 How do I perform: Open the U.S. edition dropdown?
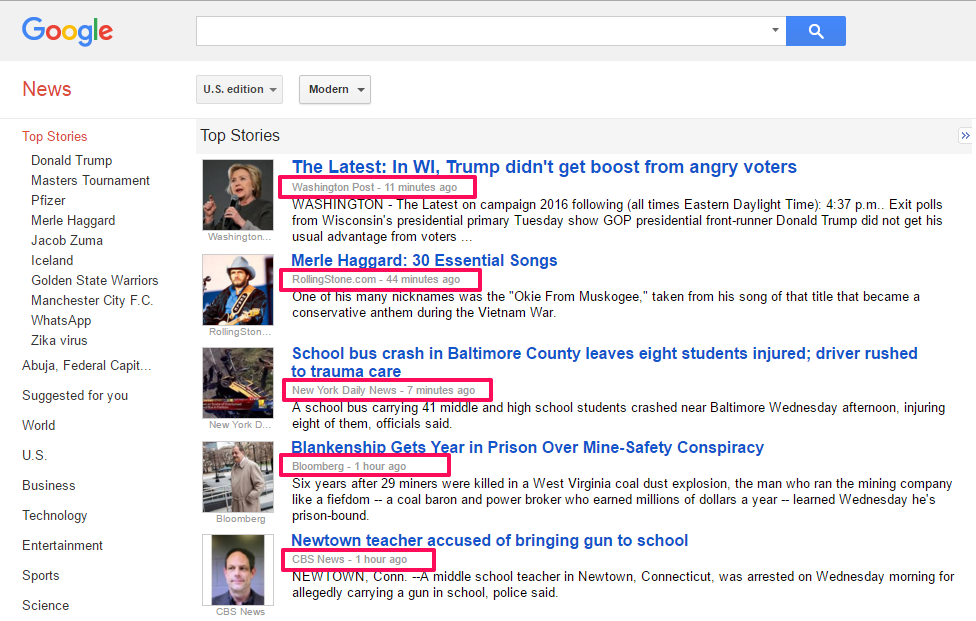tap(239, 89)
